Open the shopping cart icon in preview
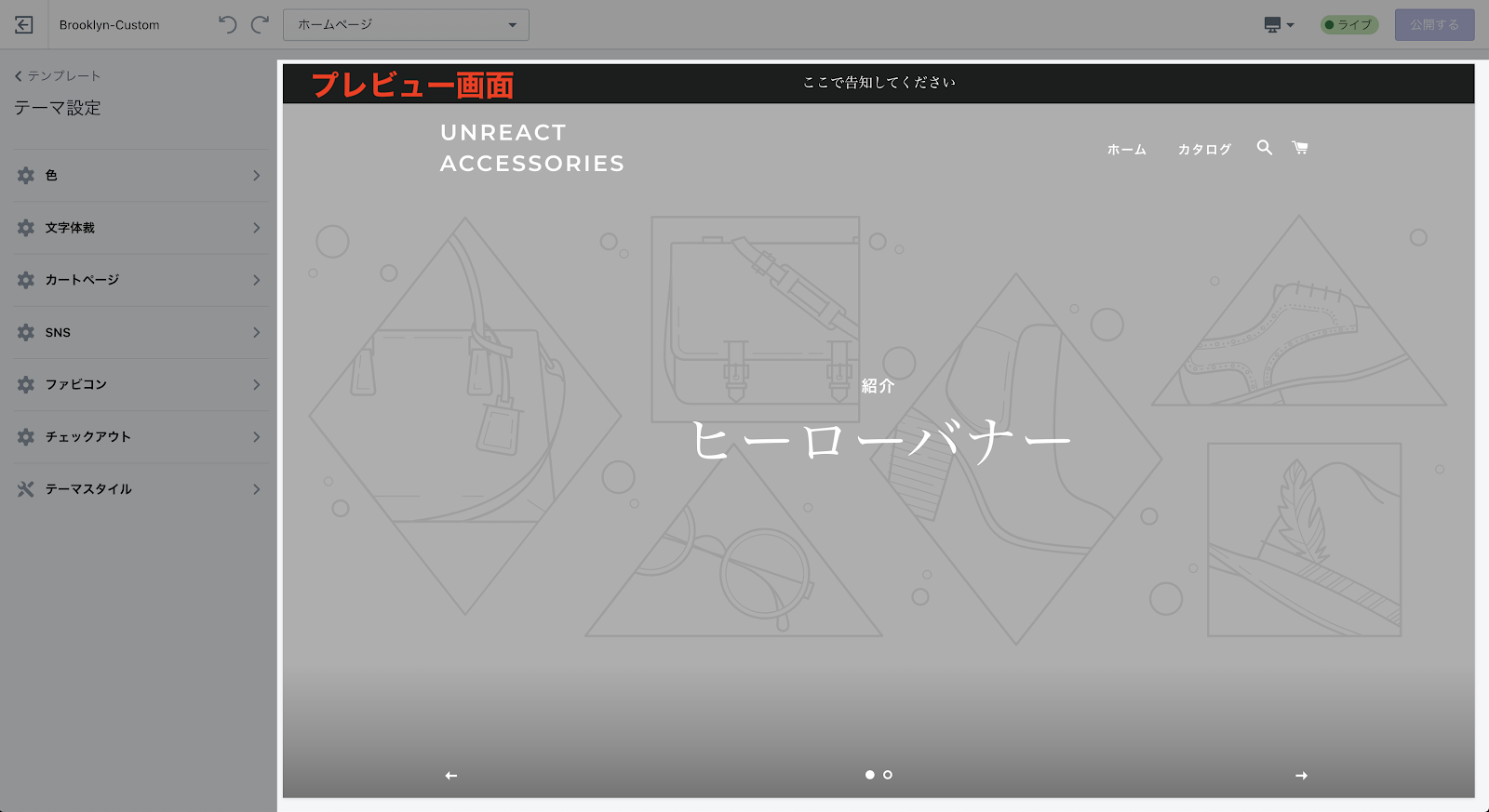 pyautogui.click(x=1300, y=148)
